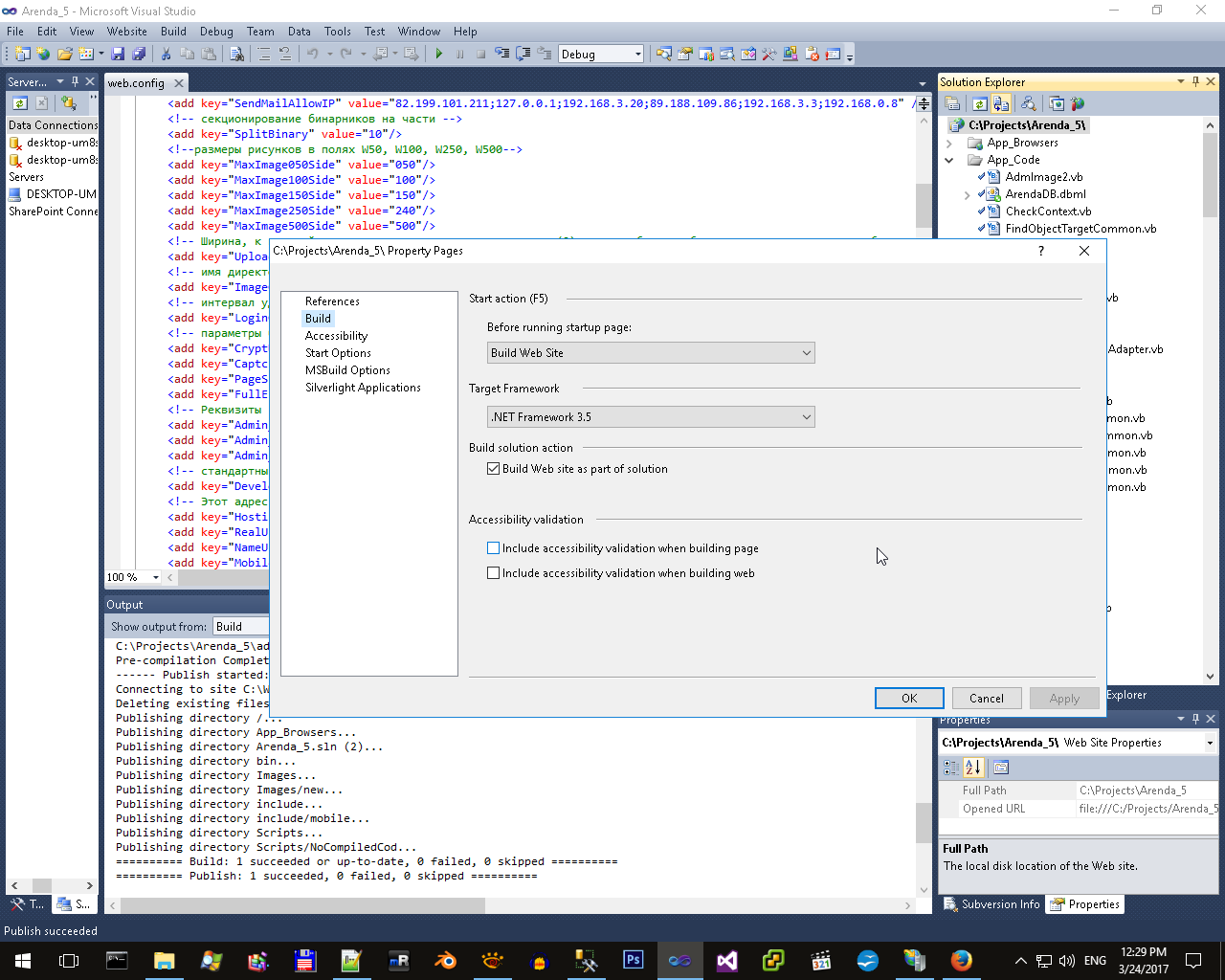
Task: Click Refresh icon in Solution Explorer toolbar
Action: tap(979, 104)
